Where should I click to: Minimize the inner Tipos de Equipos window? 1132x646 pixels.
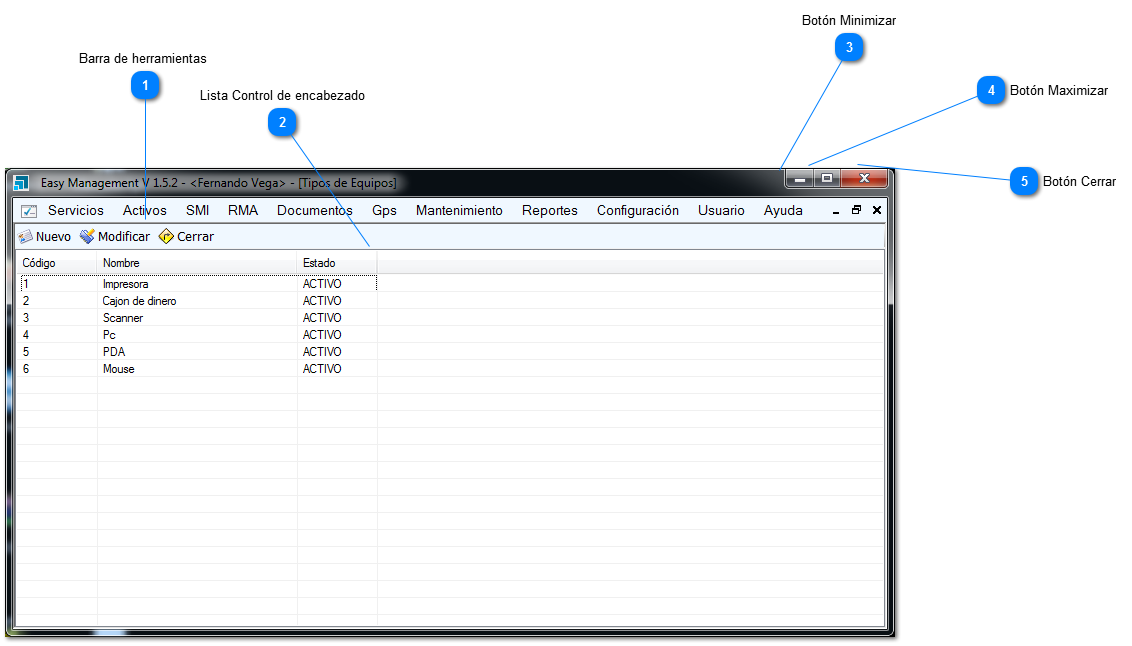835,211
